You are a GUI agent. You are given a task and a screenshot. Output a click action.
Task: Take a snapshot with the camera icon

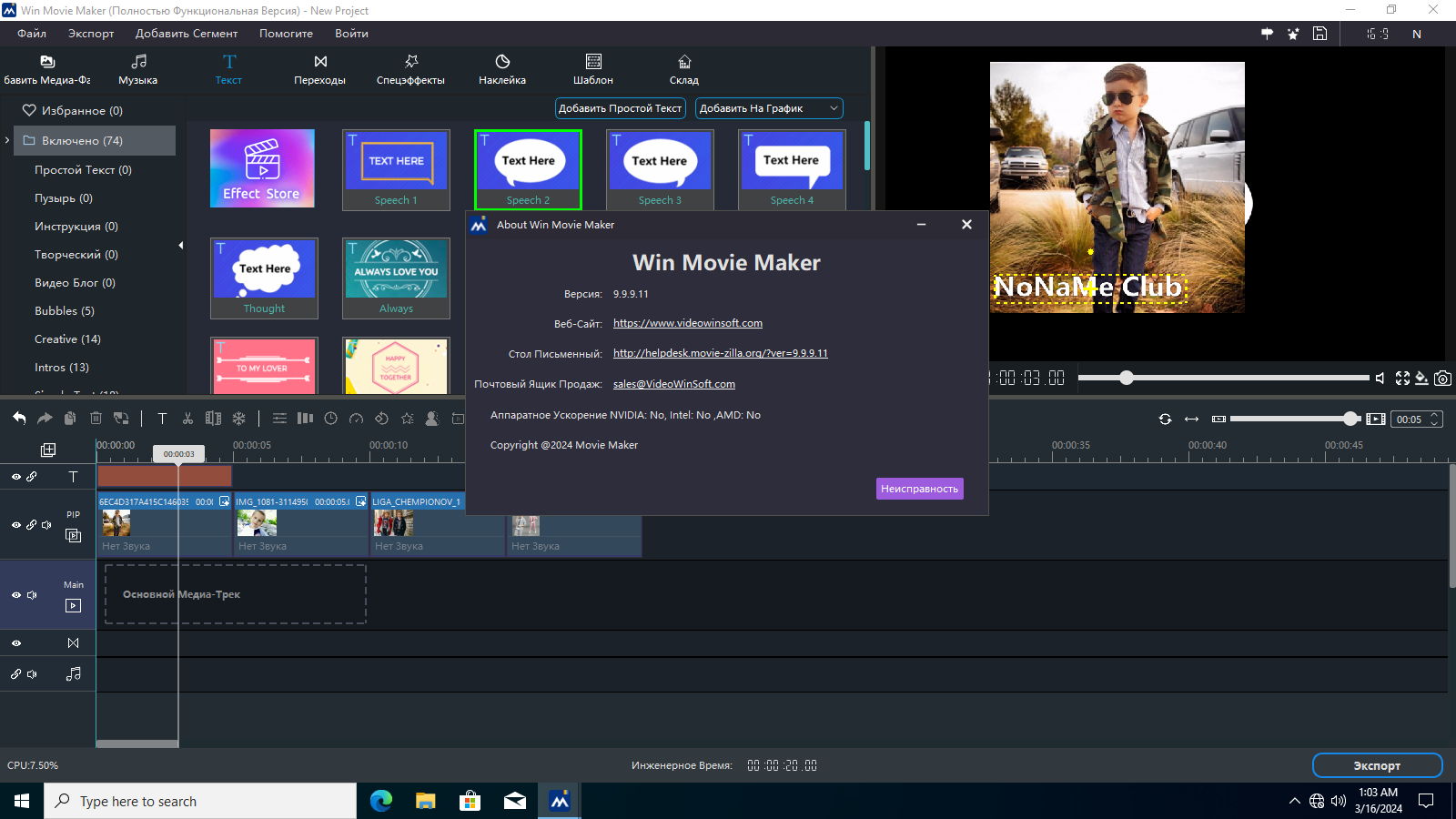click(1442, 379)
